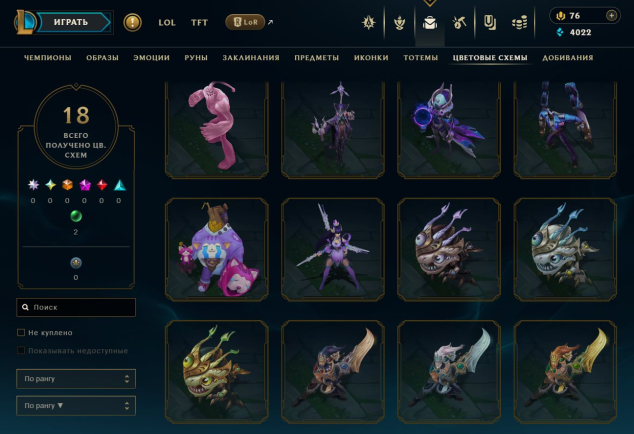The width and height of the screenshot is (634, 434).
Task: Click the ИГРАТЬ play button
Action: point(73,22)
